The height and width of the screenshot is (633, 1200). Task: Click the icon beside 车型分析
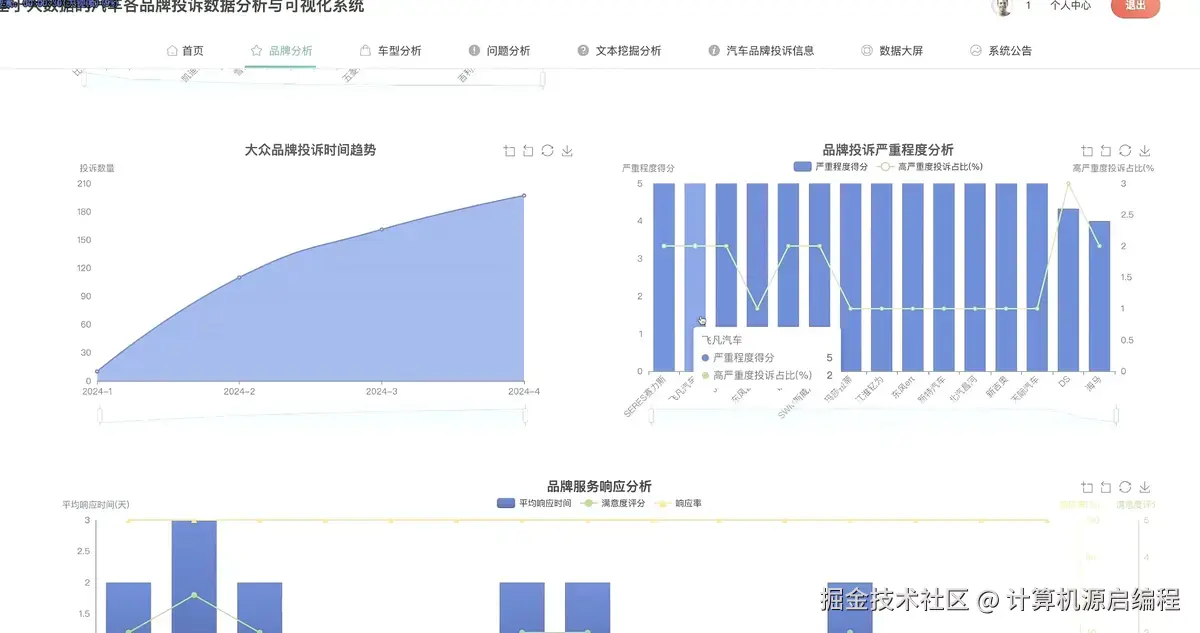click(x=365, y=50)
